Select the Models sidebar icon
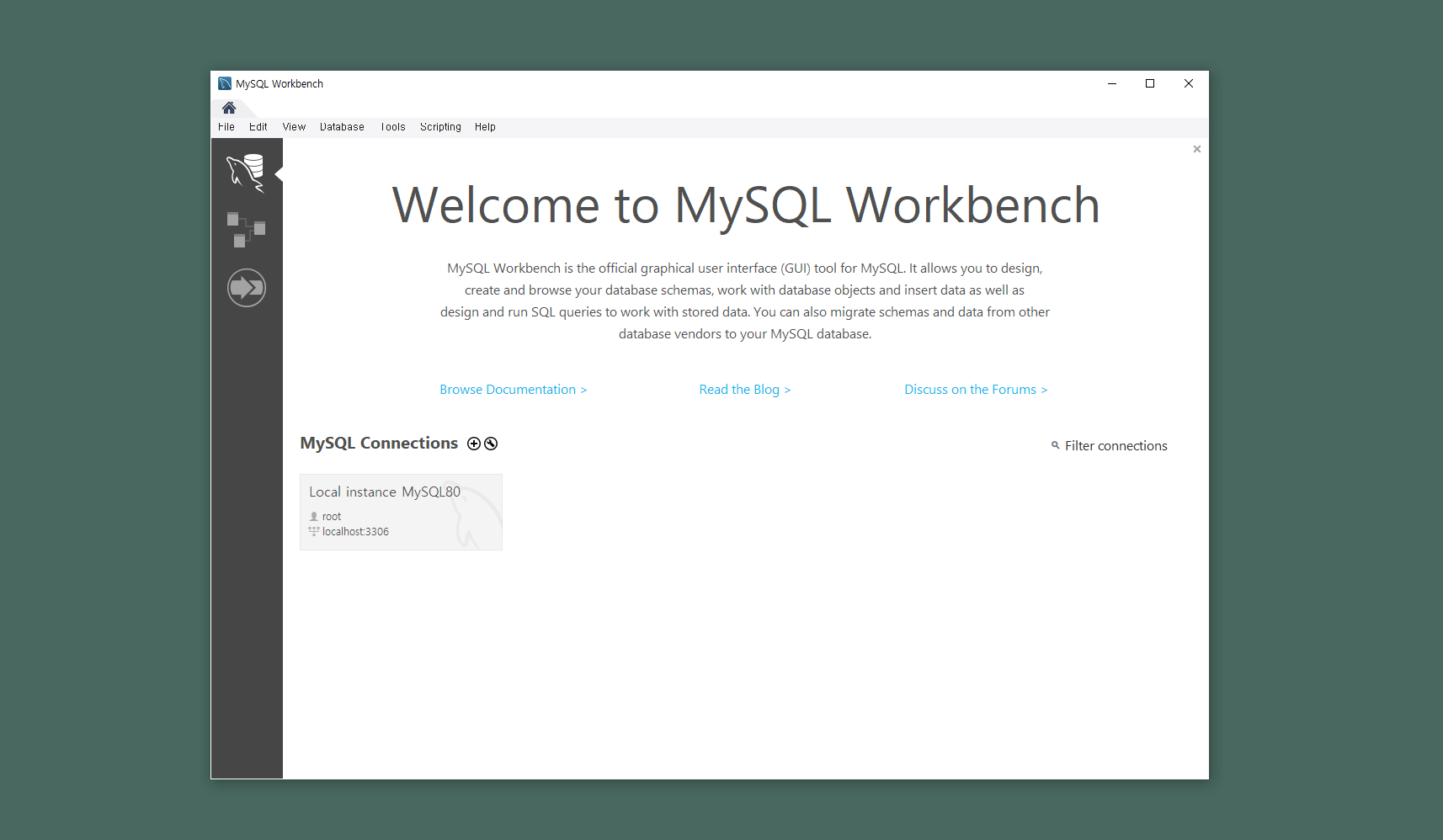 (x=246, y=229)
